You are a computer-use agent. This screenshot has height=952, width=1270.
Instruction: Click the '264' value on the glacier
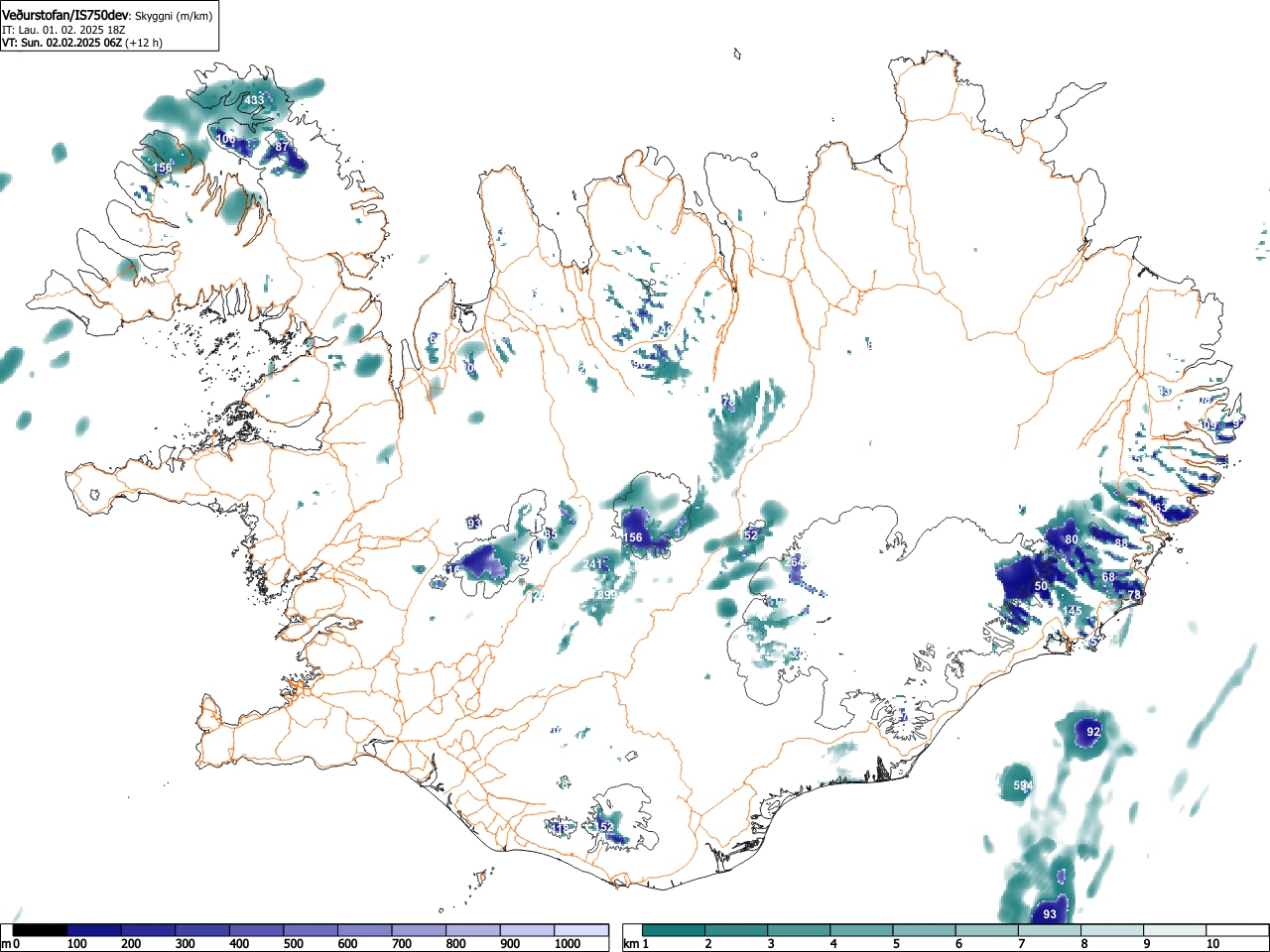794,562
